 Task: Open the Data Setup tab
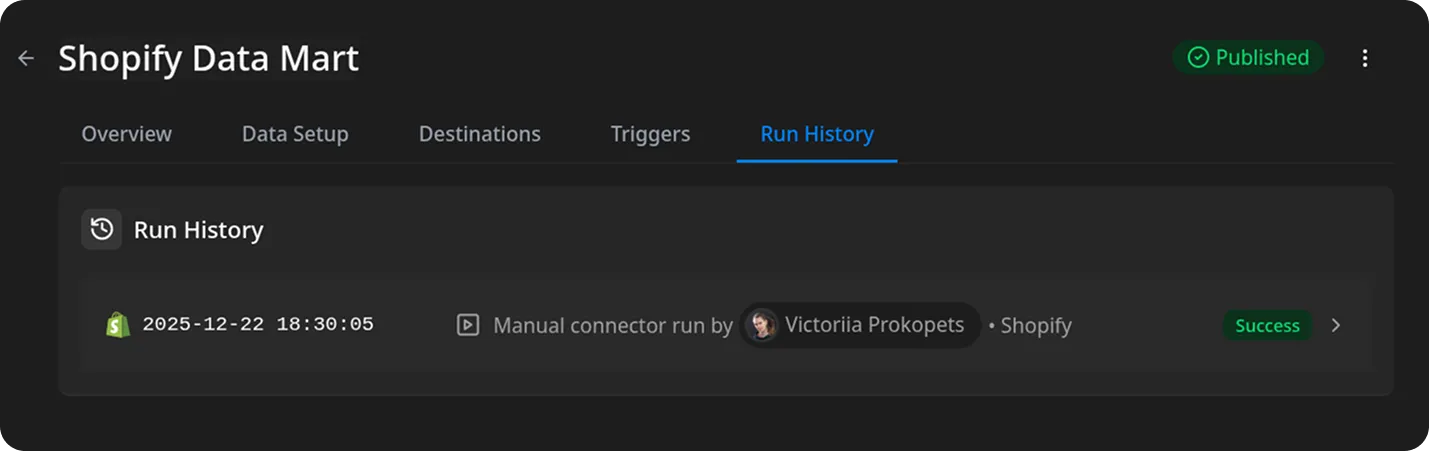click(x=295, y=134)
